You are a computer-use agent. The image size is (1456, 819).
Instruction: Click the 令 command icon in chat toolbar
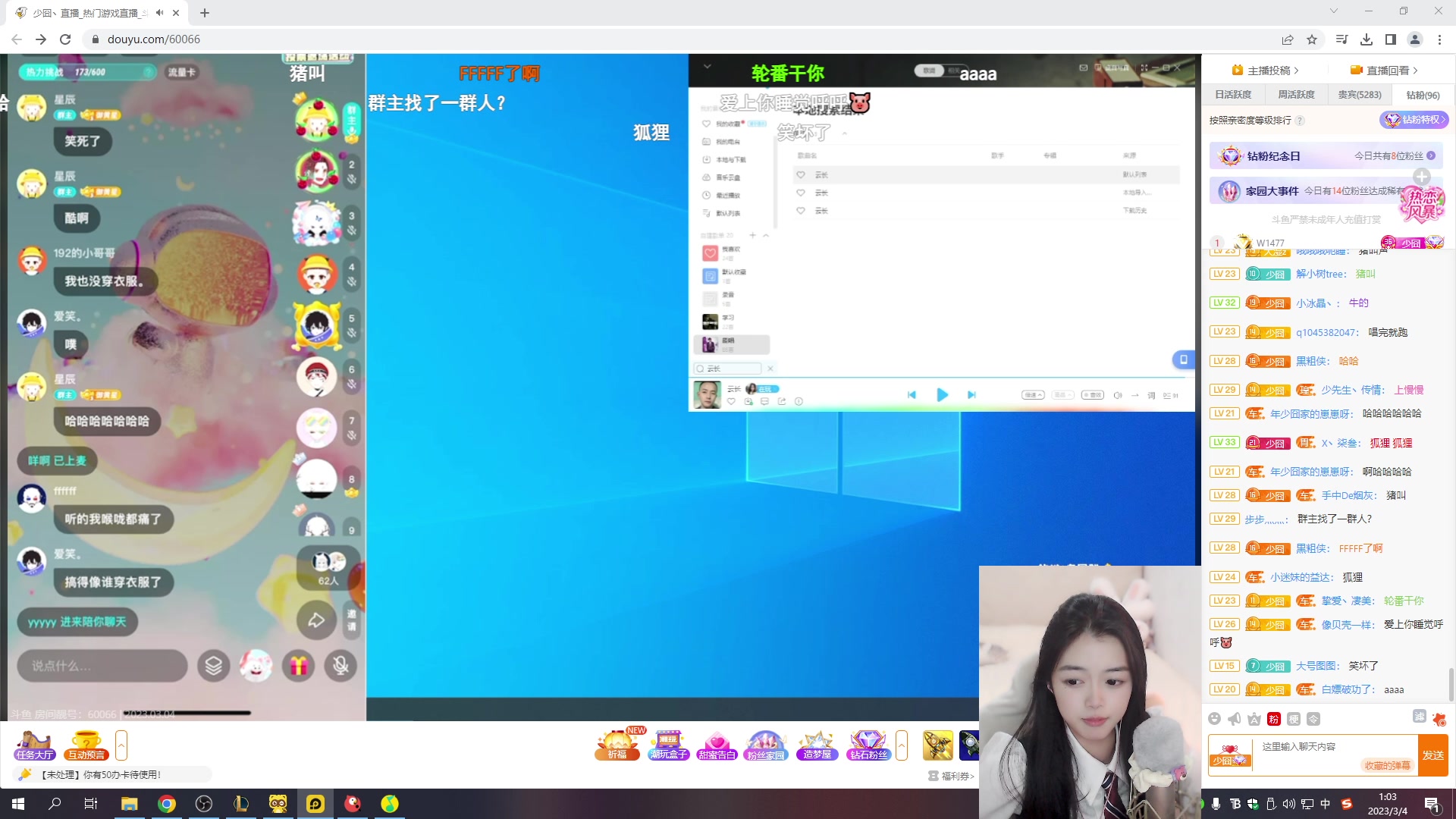point(1313,719)
